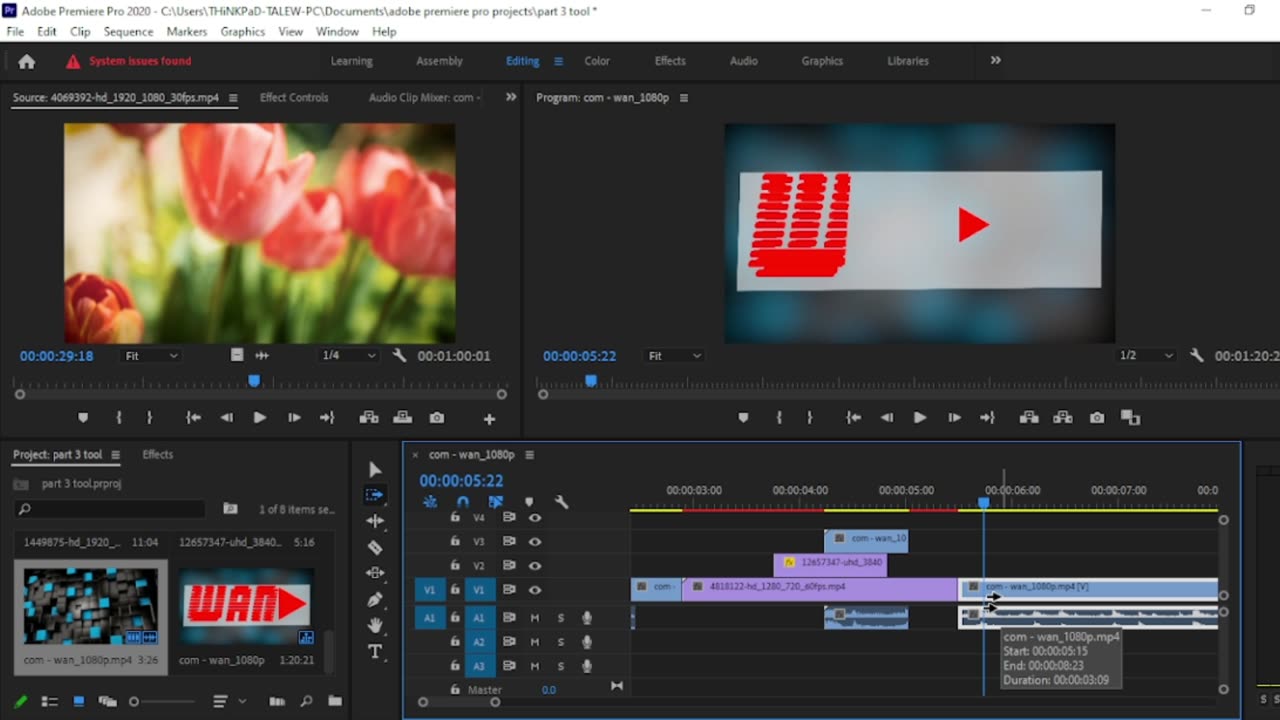Click Overwrite button in Source monitor
This screenshot has width=1280, height=720.
coord(402,418)
